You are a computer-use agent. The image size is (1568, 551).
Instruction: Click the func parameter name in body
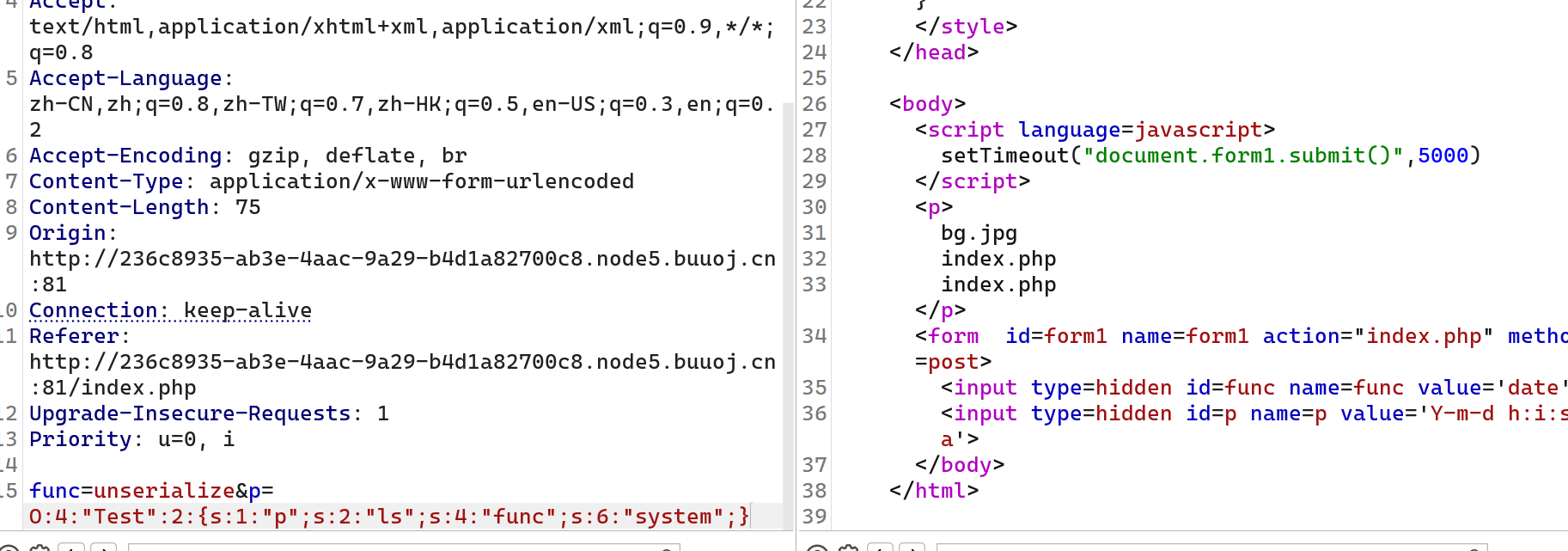55,491
